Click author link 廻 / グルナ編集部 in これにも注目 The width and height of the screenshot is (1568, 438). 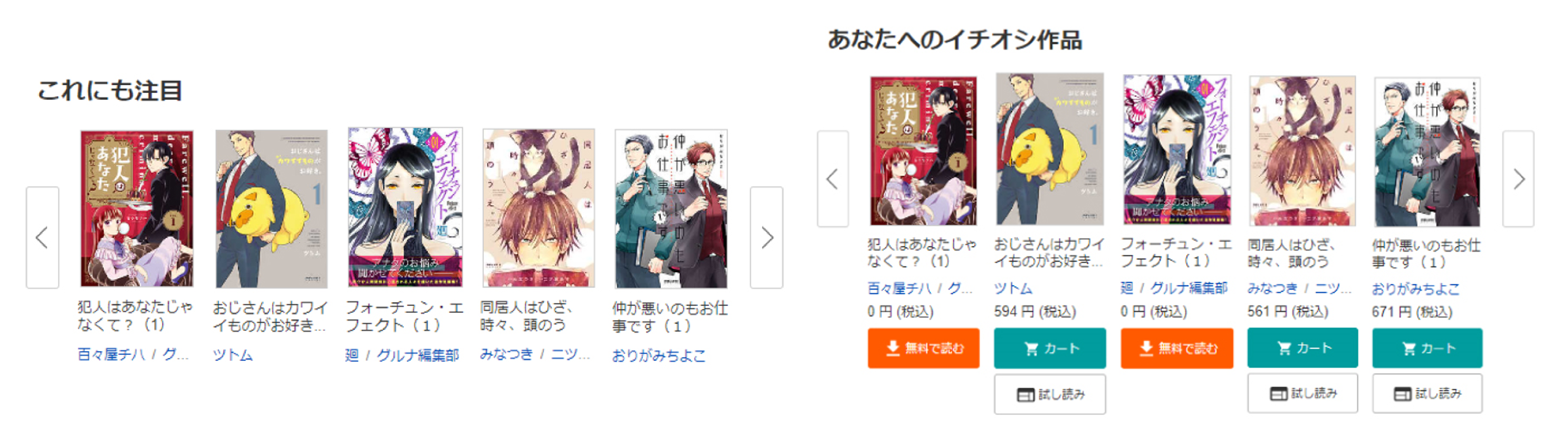click(x=402, y=355)
